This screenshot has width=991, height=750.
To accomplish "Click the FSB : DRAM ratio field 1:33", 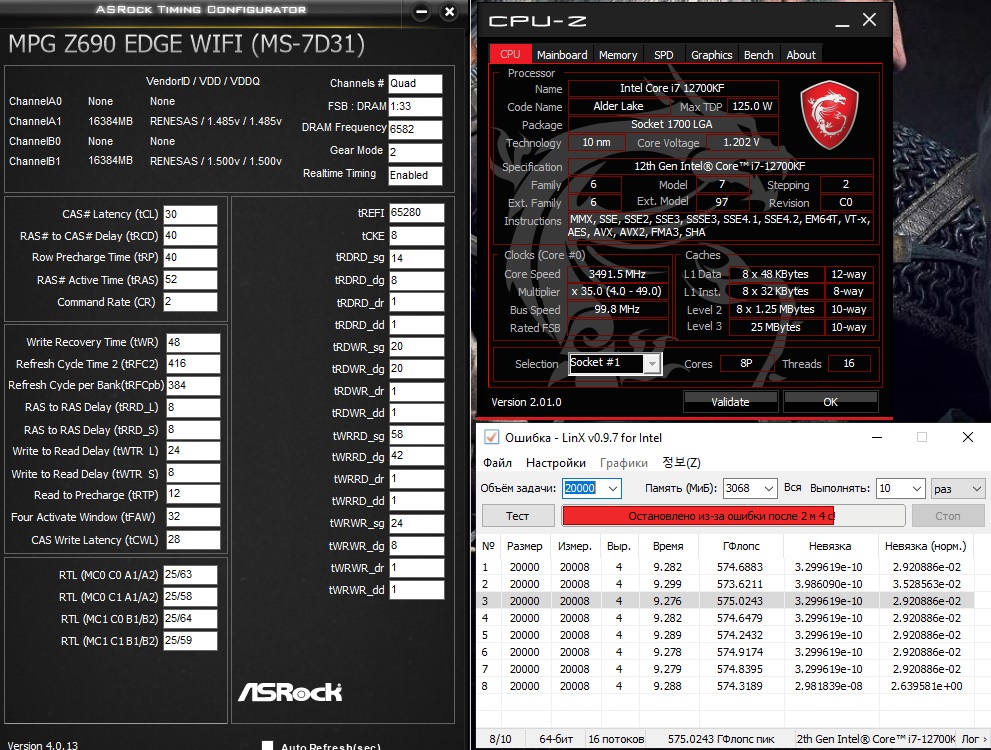I will click(415, 106).
